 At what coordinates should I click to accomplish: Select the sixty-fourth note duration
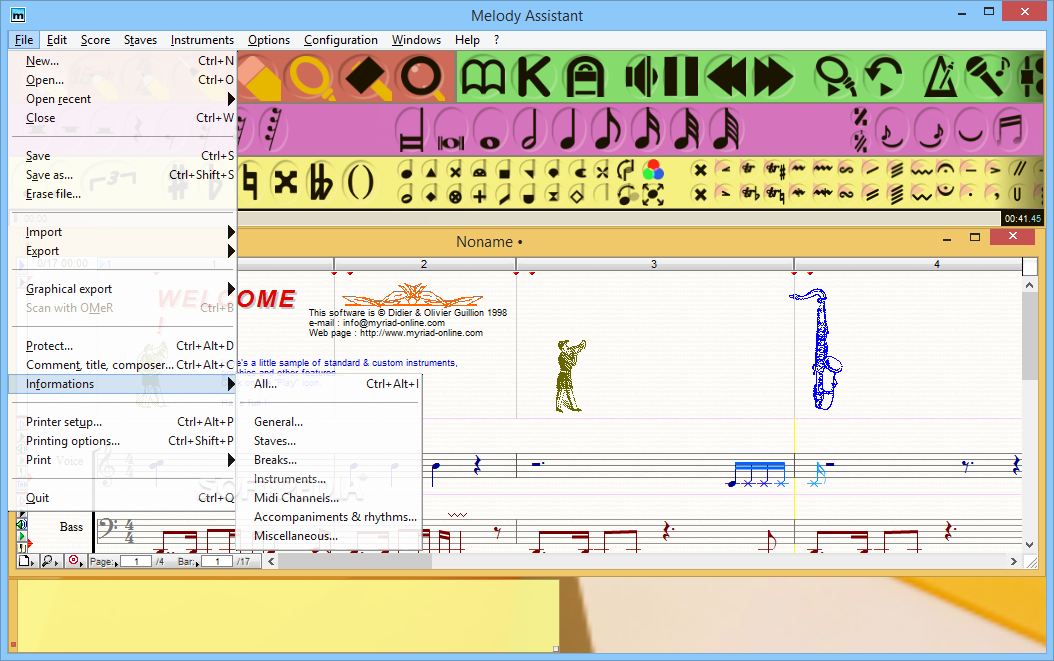pyautogui.click(x=725, y=129)
